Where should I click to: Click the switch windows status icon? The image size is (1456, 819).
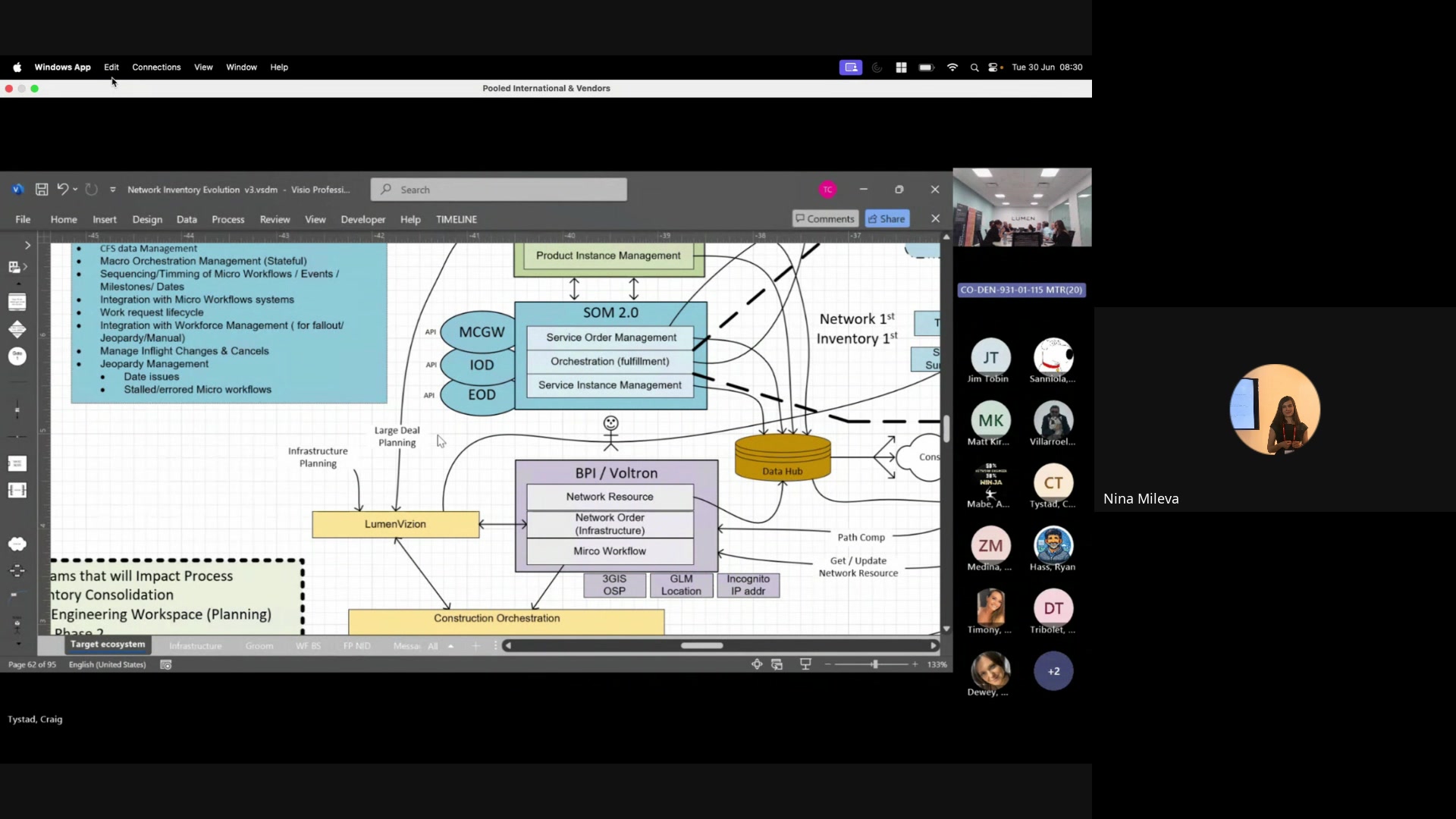pyautogui.click(x=777, y=664)
